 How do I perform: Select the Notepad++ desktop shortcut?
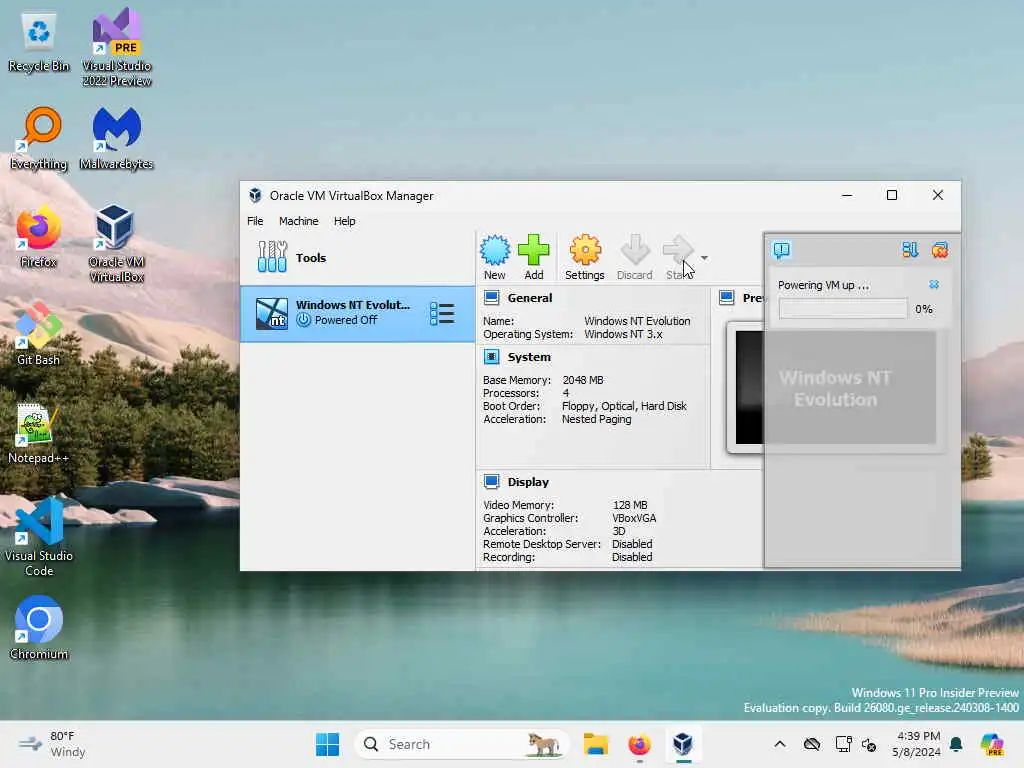pyautogui.click(x=39, y=434)
